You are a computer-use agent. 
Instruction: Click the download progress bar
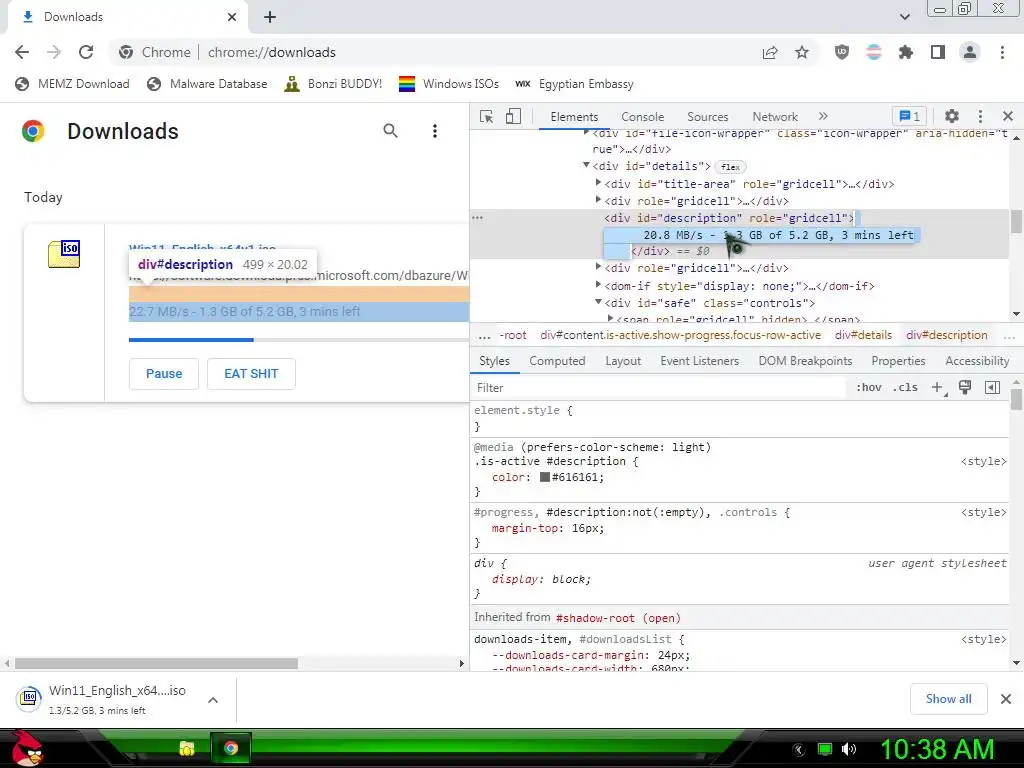click(x=299, y=340)
